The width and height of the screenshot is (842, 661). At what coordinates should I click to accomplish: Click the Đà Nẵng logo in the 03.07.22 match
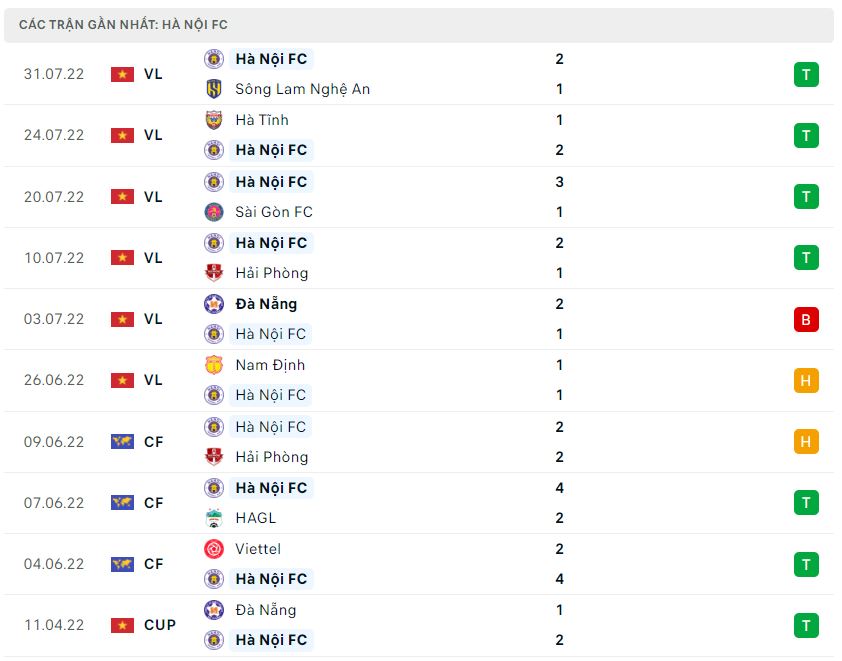(214, 304)
